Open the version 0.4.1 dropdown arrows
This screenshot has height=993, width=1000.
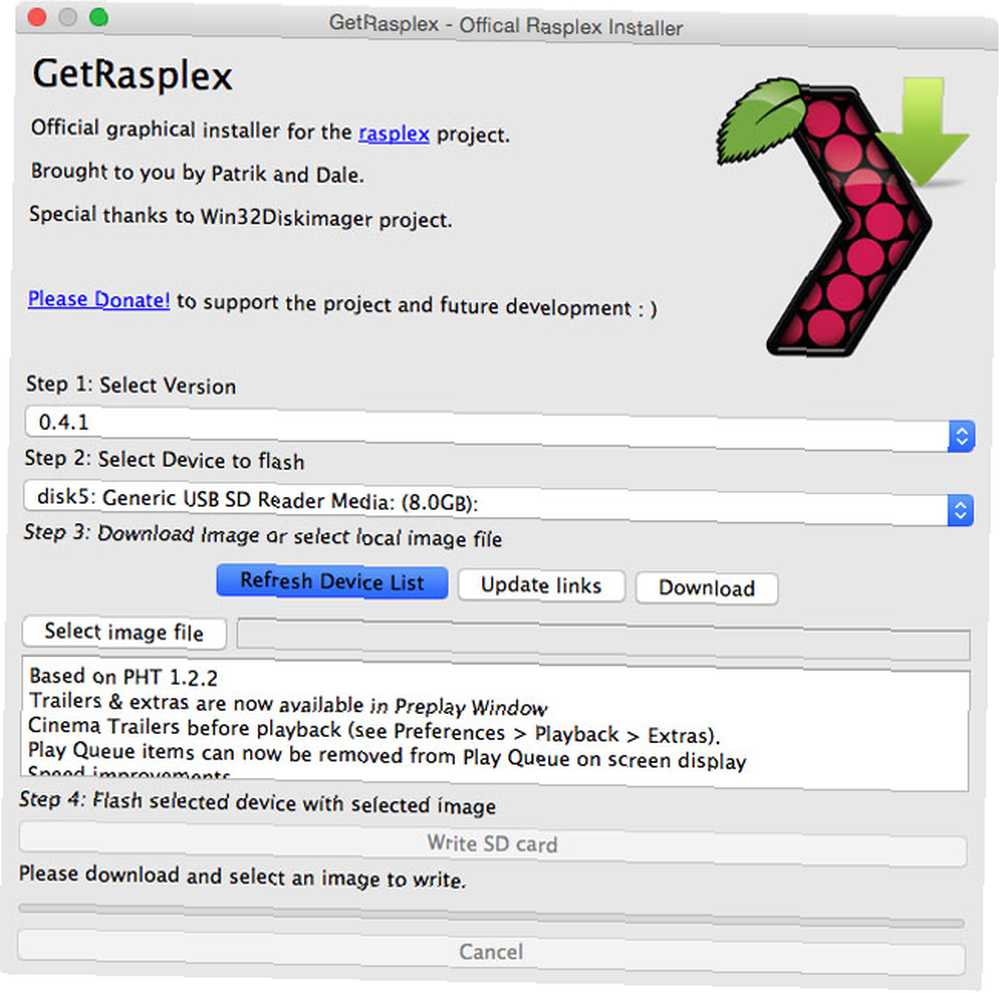click(962, 436)
